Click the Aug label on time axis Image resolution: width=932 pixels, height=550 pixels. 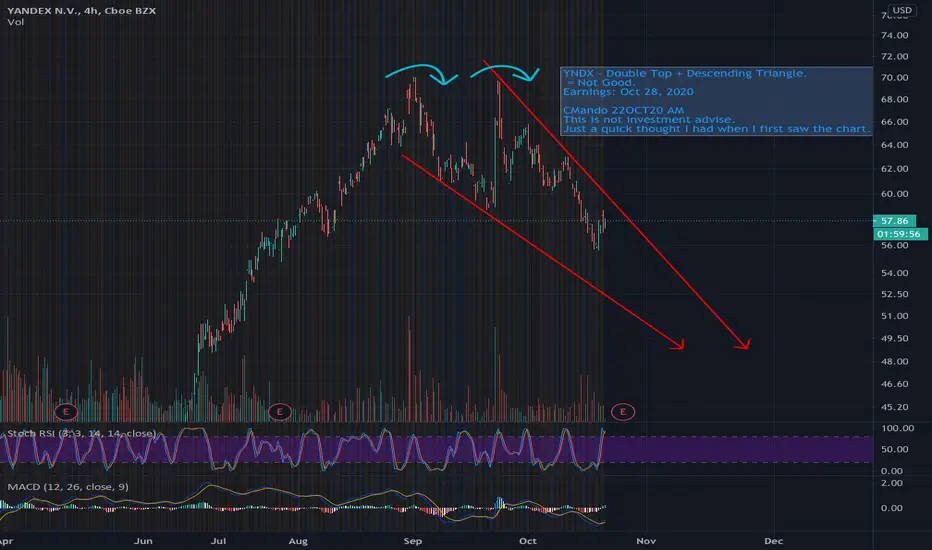298,541
